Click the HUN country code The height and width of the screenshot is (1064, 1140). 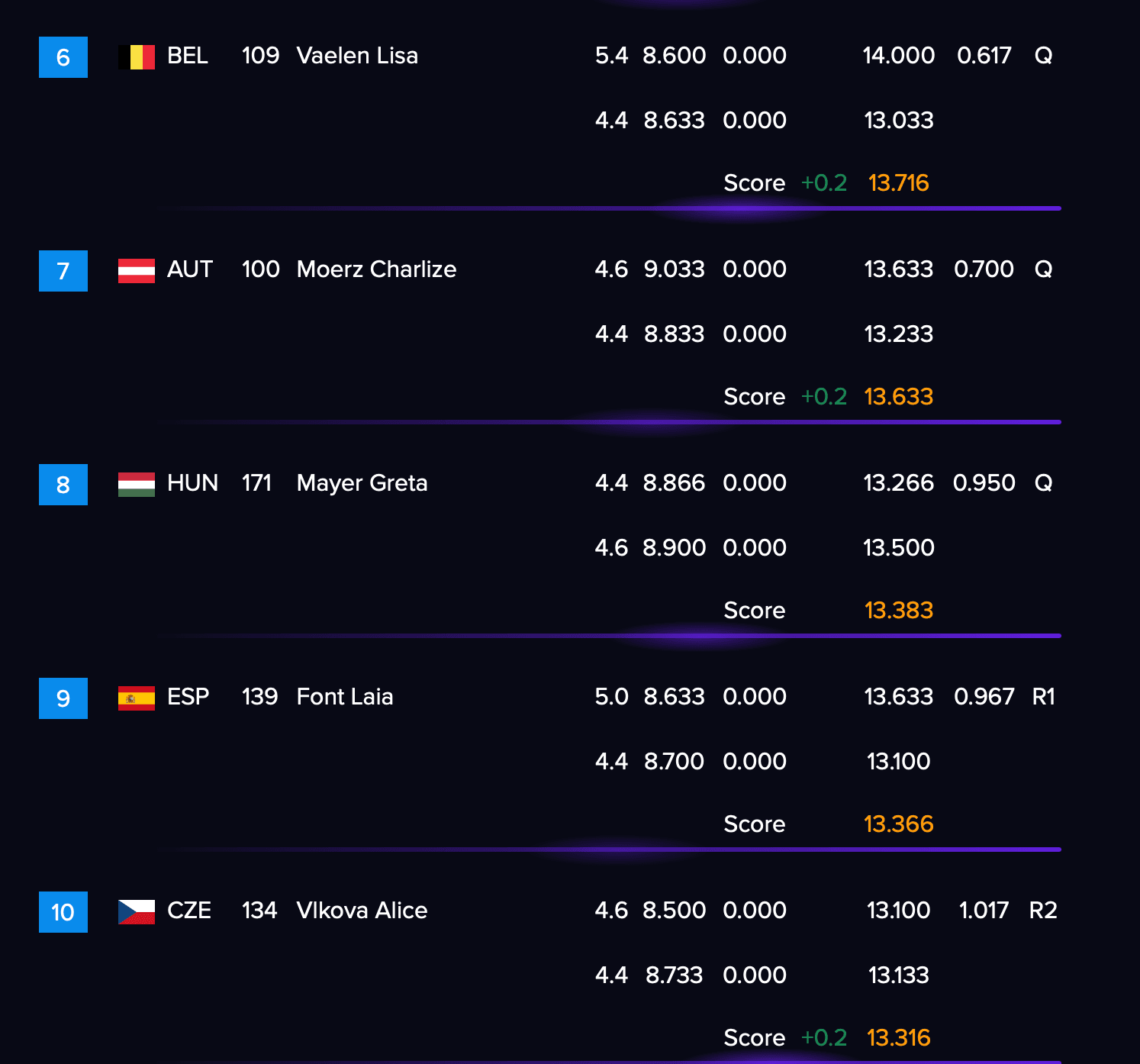(x=192, y=483)
